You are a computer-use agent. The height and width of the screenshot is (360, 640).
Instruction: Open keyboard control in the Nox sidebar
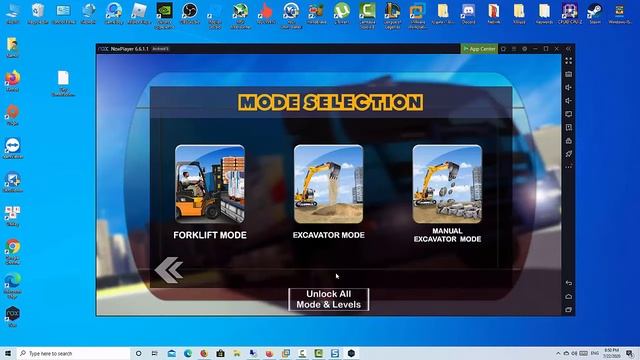569,74
